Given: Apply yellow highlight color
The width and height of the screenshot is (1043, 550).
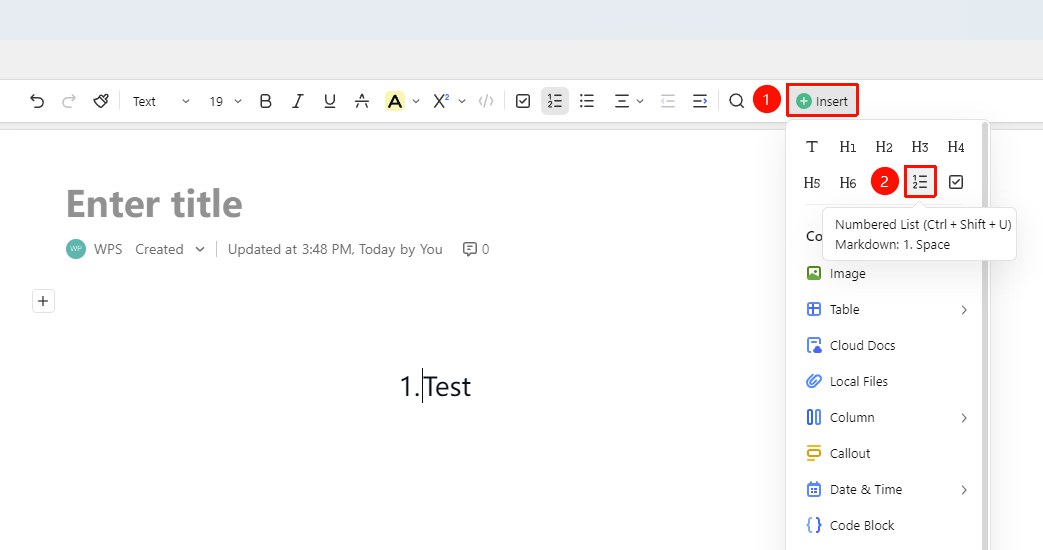Looking at the screenshot, I should [x=394, y=101].
